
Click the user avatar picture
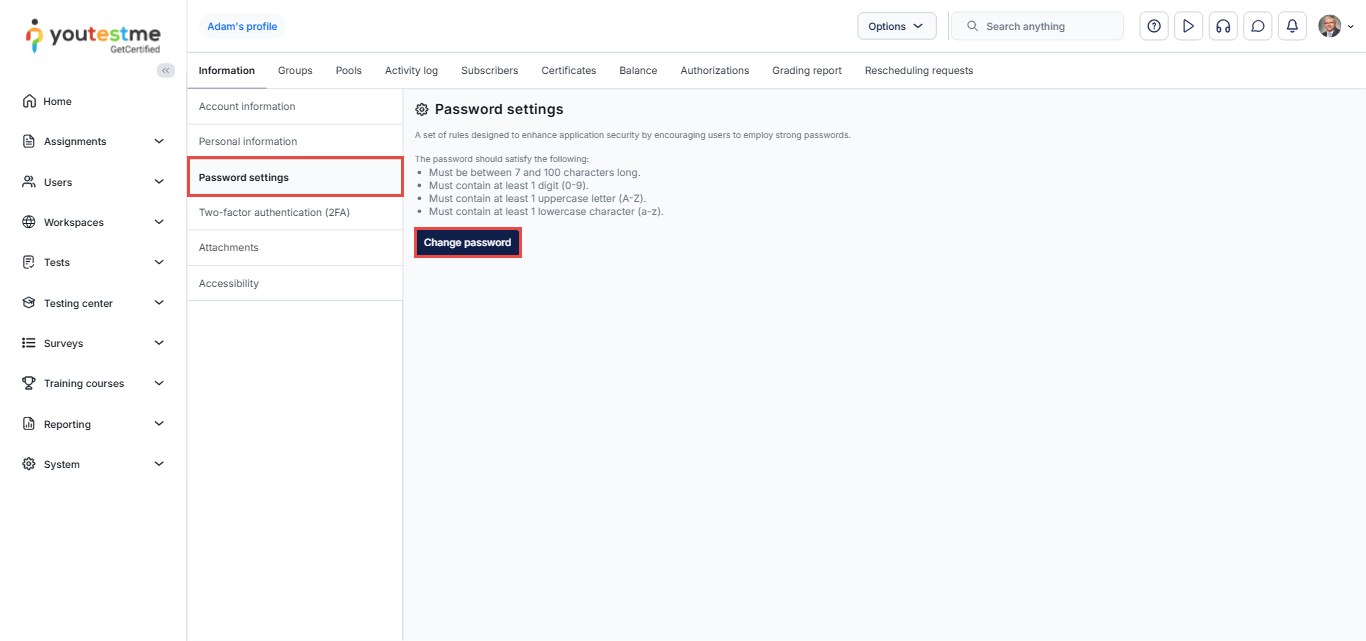click(x=1329, y=26)
